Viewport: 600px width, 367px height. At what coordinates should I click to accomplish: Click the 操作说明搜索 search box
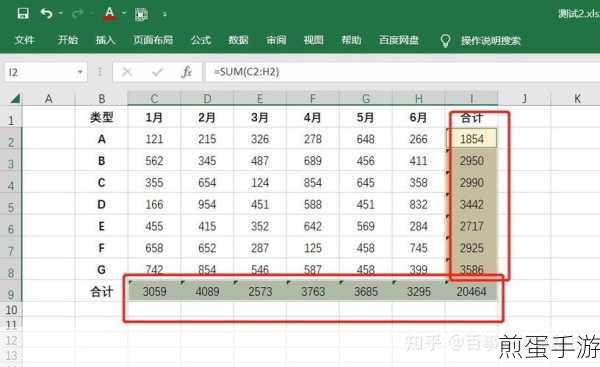pos(491,41)
